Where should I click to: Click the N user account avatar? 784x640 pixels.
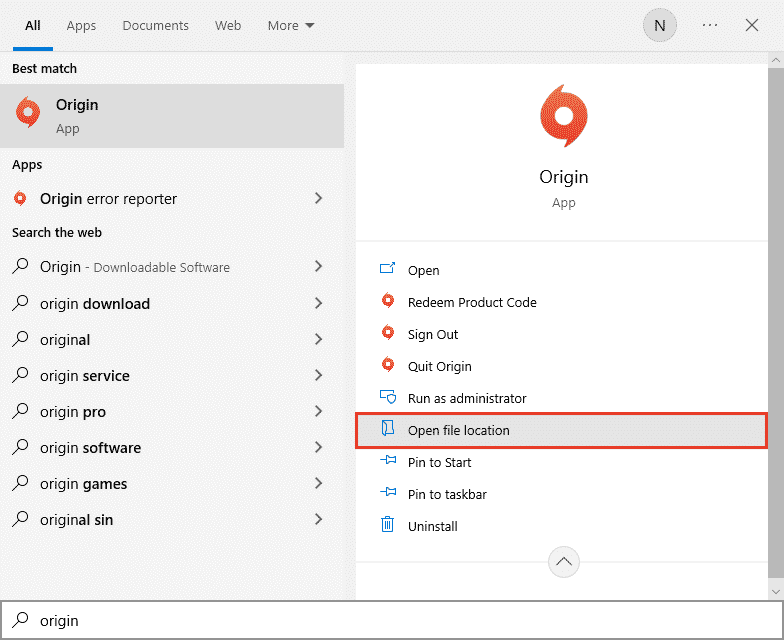[x=659, y=25]
